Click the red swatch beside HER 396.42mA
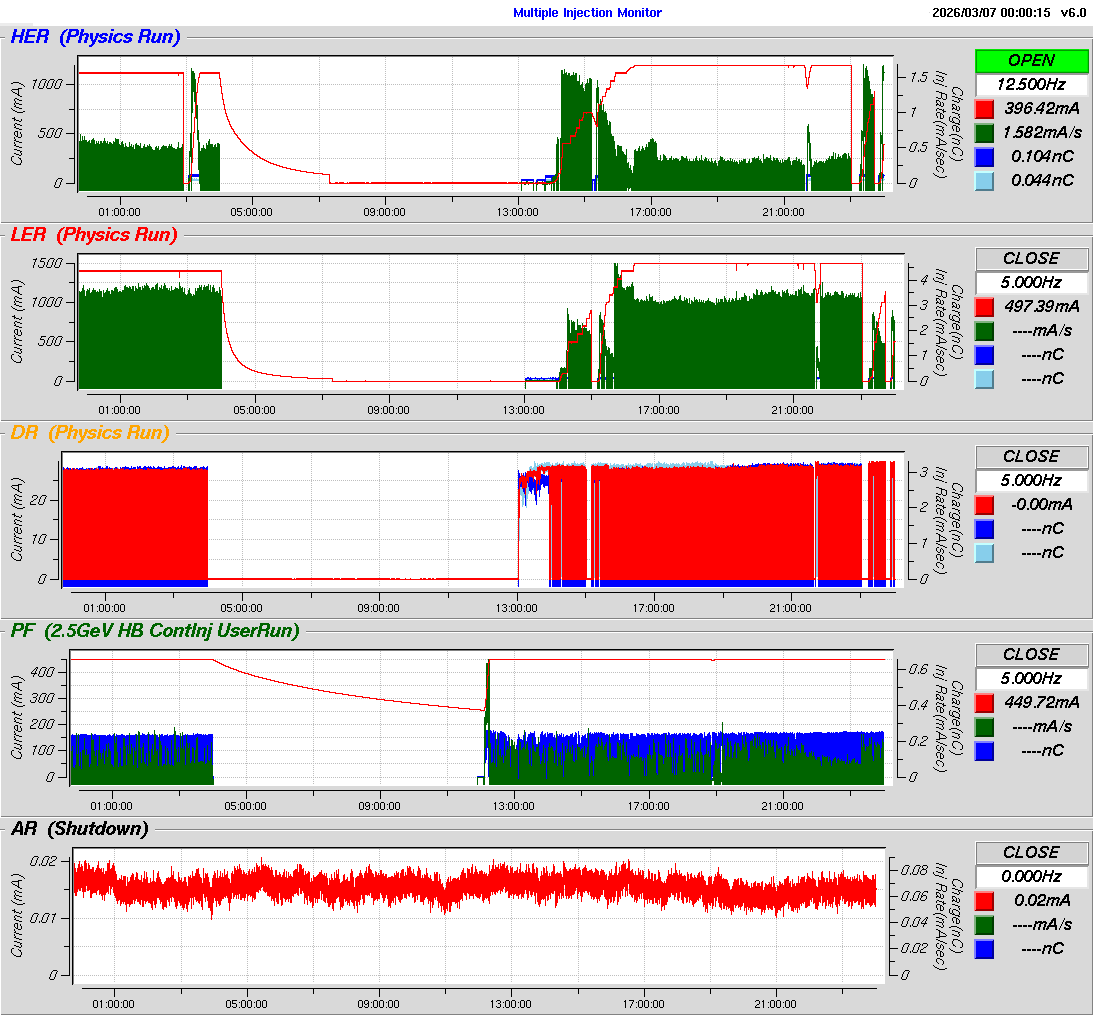The width and height of the screenshot is (1093, 1015). (984, 108)
